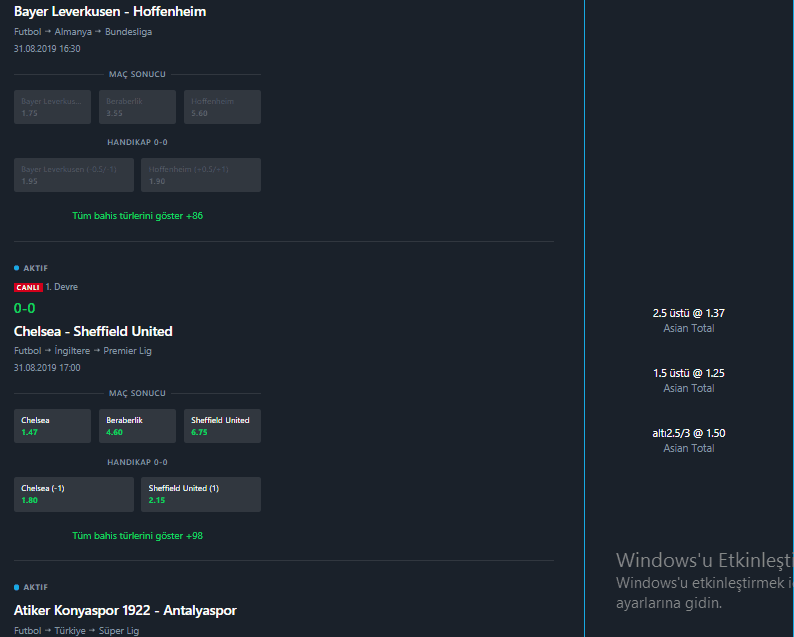
Task: Select altı2.5/3 @ 1.50 Asian Total
Action: tap(688, 441)
